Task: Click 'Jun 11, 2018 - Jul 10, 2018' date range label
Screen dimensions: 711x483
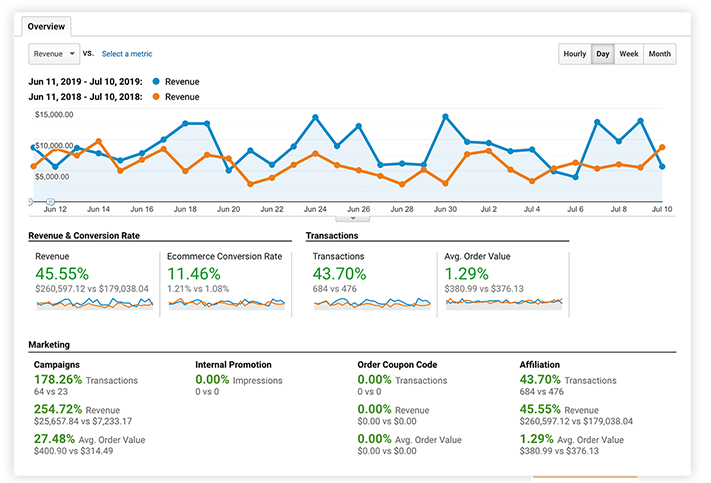Action: 85,97
